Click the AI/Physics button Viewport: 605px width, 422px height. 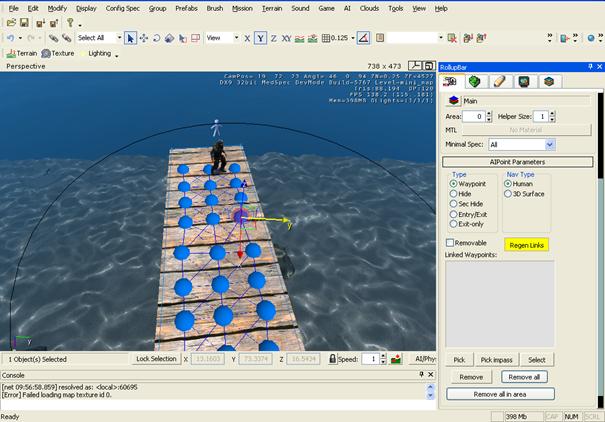tap(423, 359)
